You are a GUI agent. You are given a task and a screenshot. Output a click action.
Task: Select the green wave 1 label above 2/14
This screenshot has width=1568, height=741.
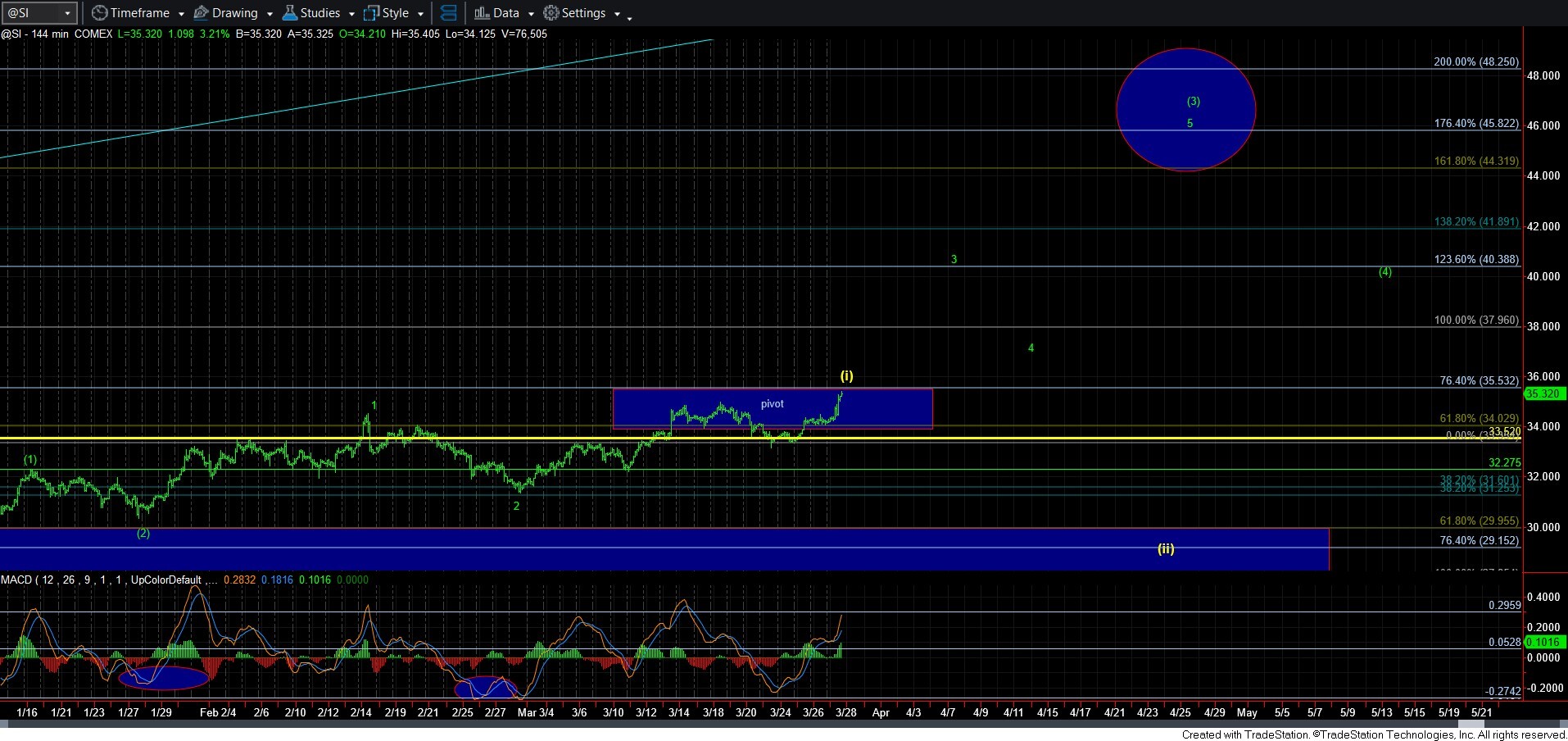tap(374, 405)
